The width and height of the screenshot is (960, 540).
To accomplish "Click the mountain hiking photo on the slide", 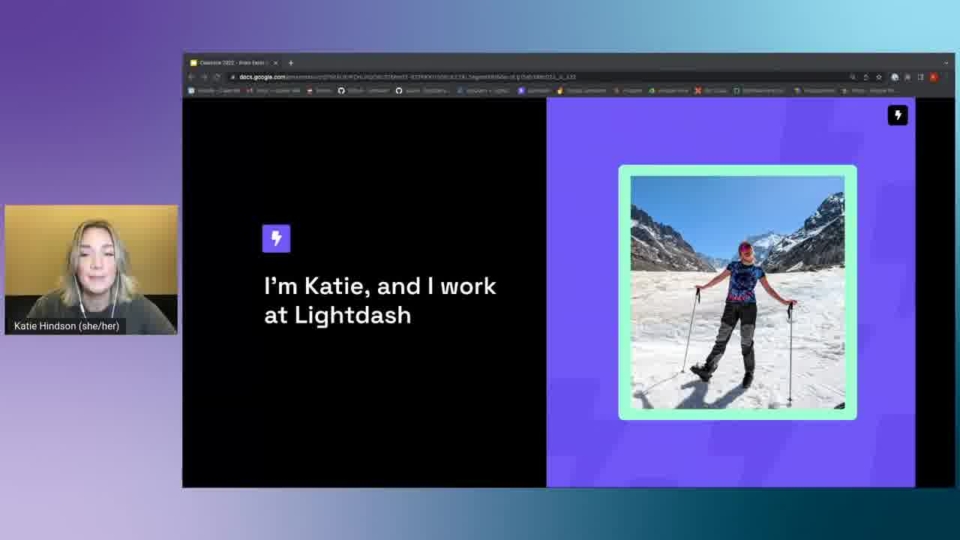I will (738, 292).
